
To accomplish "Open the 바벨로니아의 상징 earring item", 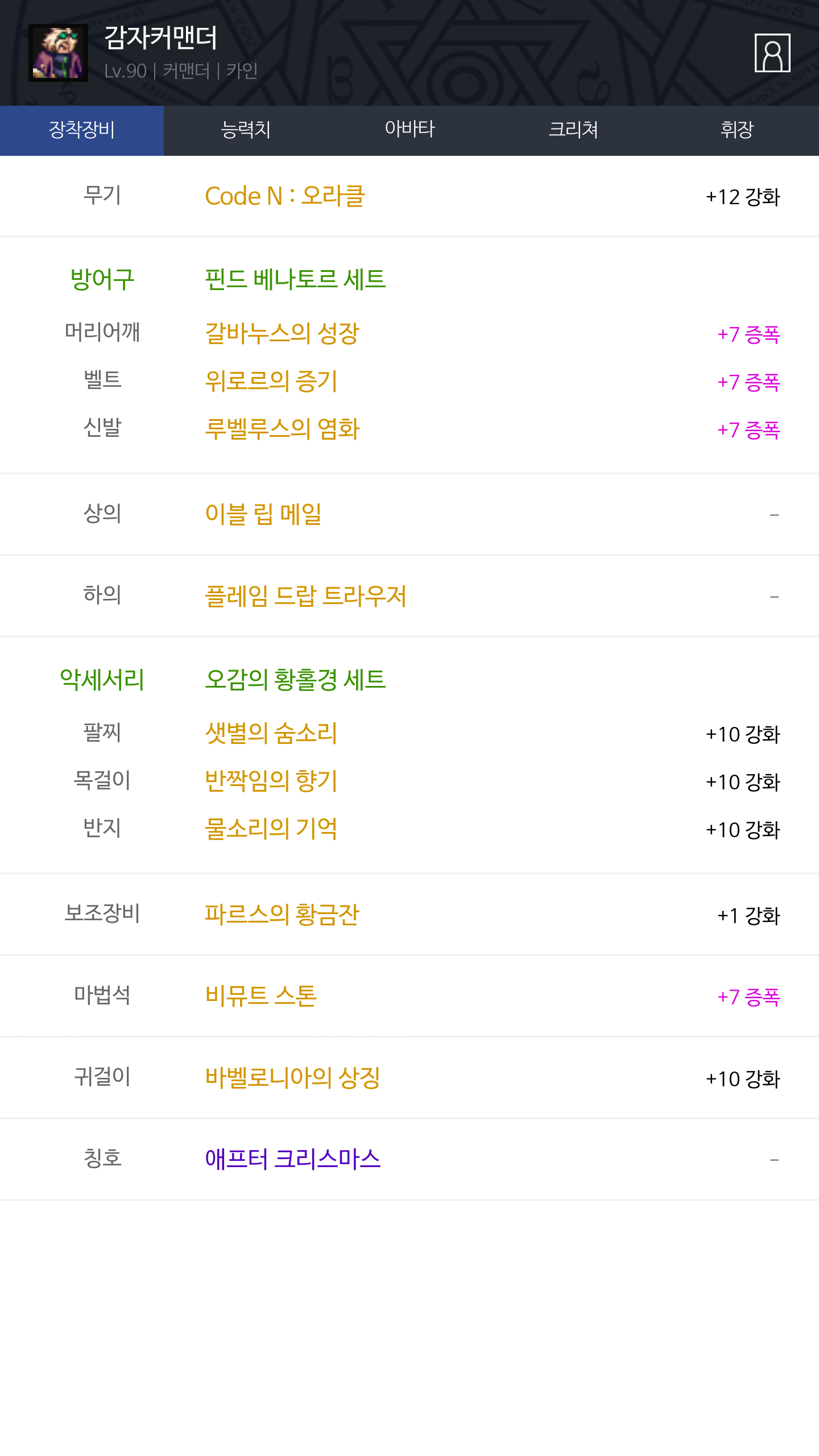I will click(292, 1078).
